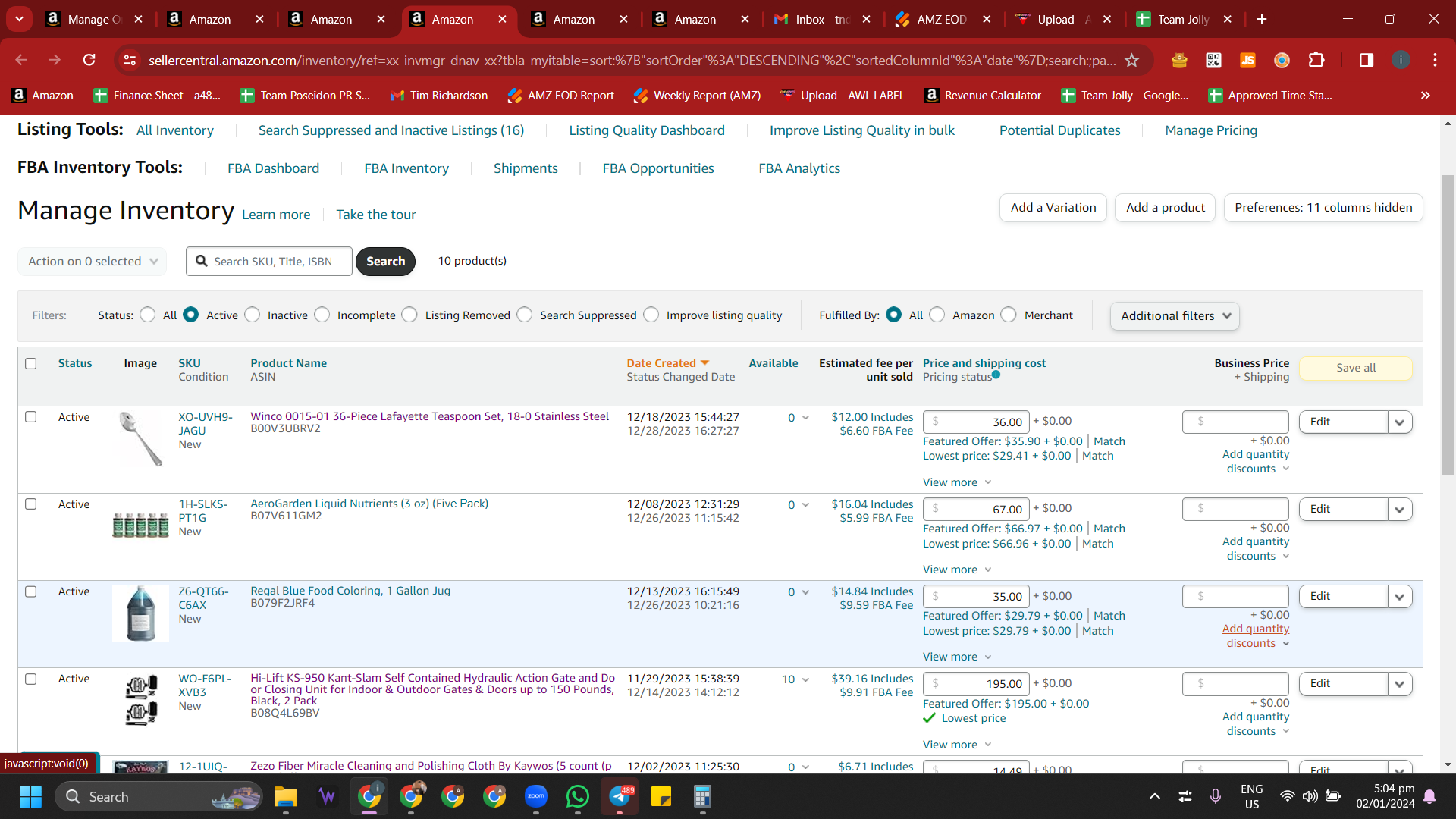Open the FBA Dashboard tool
This screenshot has height=819, width=1456.
[x=273, y=168]
